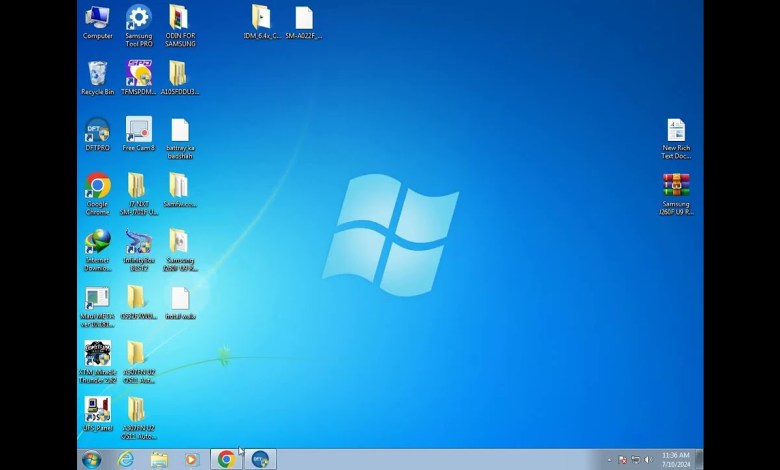The image size is (780, 470).
Task: Select the New Rich Text Document file
Action: point(676,139)
